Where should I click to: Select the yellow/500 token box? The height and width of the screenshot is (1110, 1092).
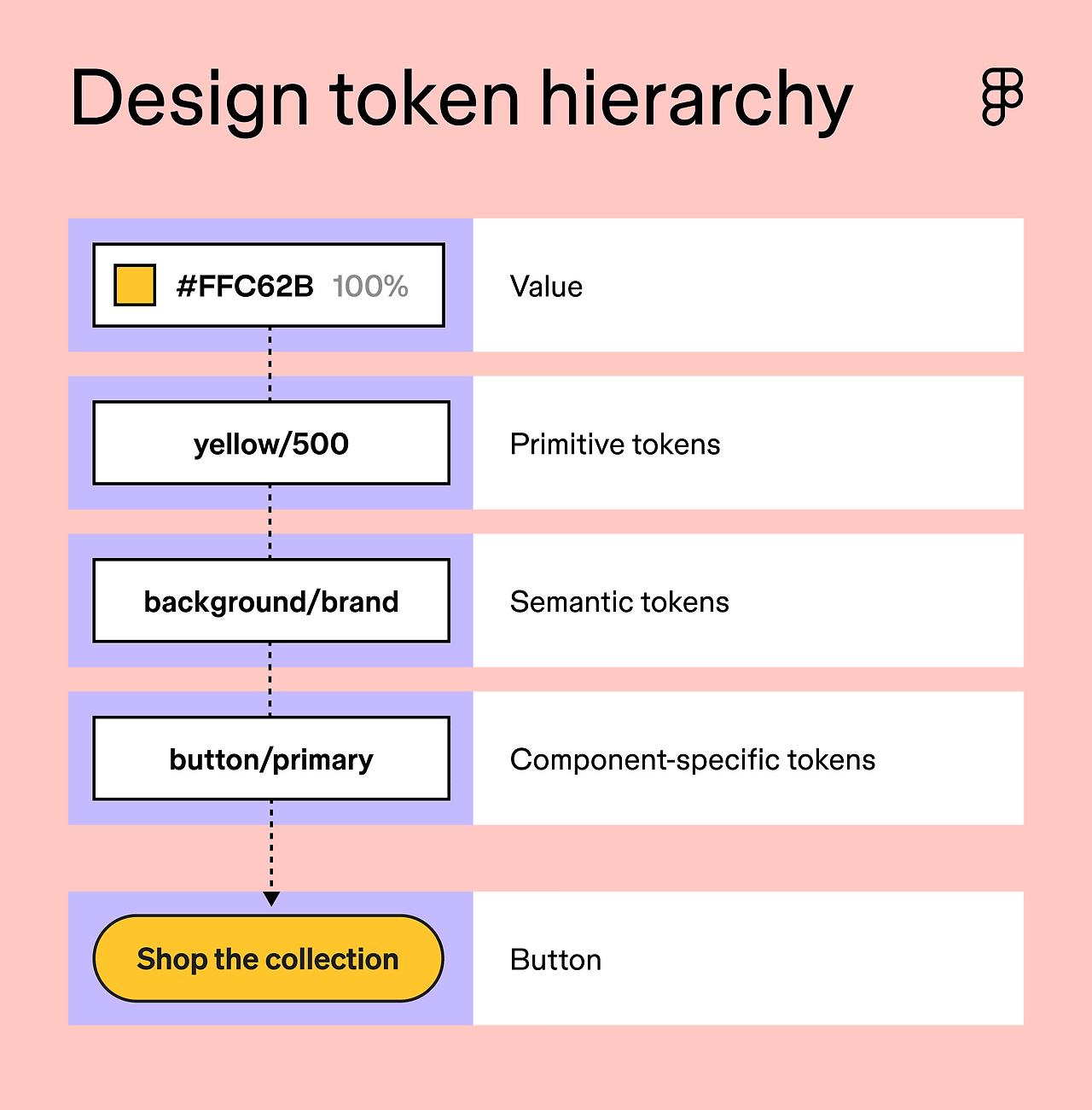coord(271,443)
